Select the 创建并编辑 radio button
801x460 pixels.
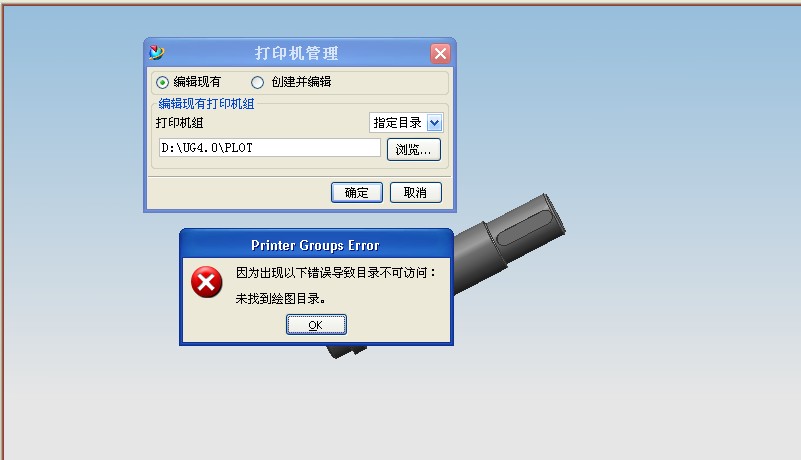(x=257, y=82)
